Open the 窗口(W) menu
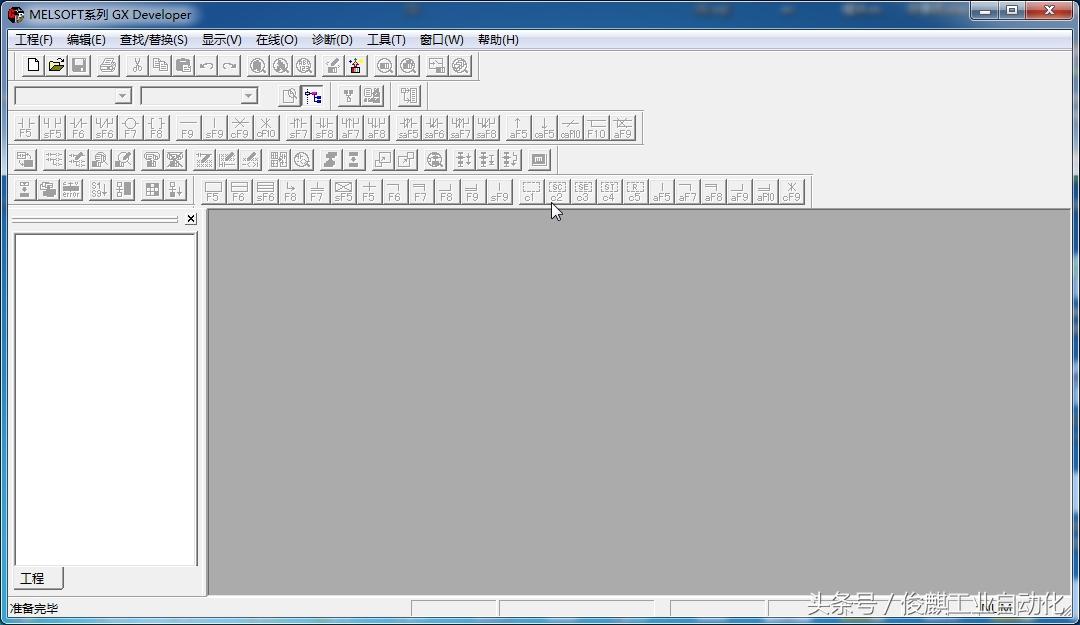1080x625 pixels. click(442, 40)
